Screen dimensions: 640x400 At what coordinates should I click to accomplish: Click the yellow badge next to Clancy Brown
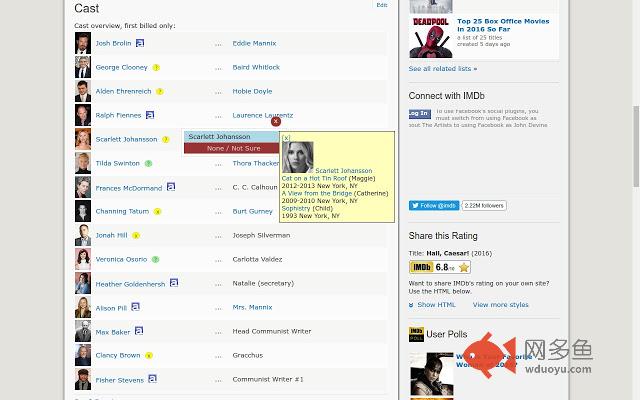coord(149,356)
